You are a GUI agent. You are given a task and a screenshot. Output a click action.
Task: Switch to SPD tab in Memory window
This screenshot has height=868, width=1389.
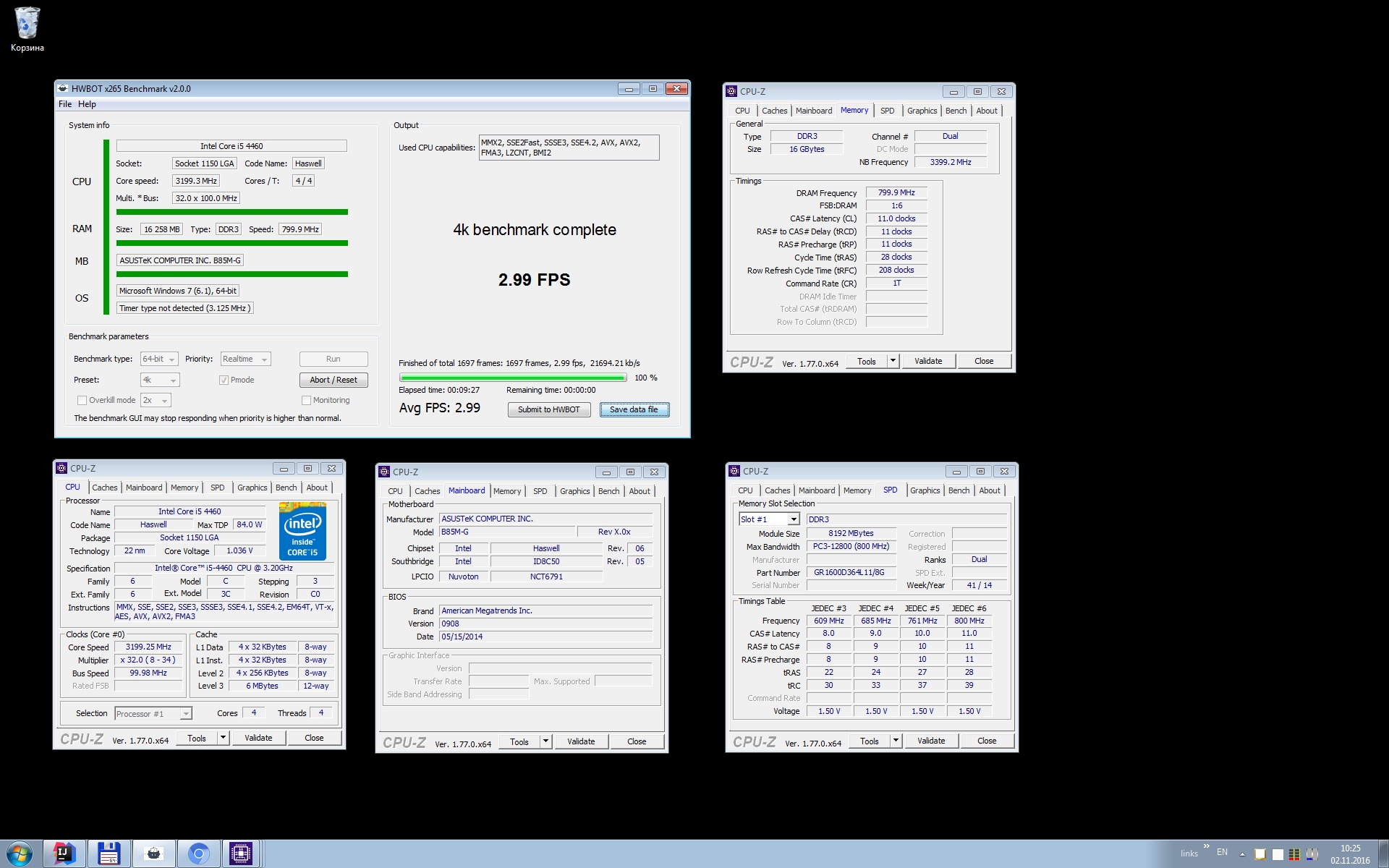(887, 111)
